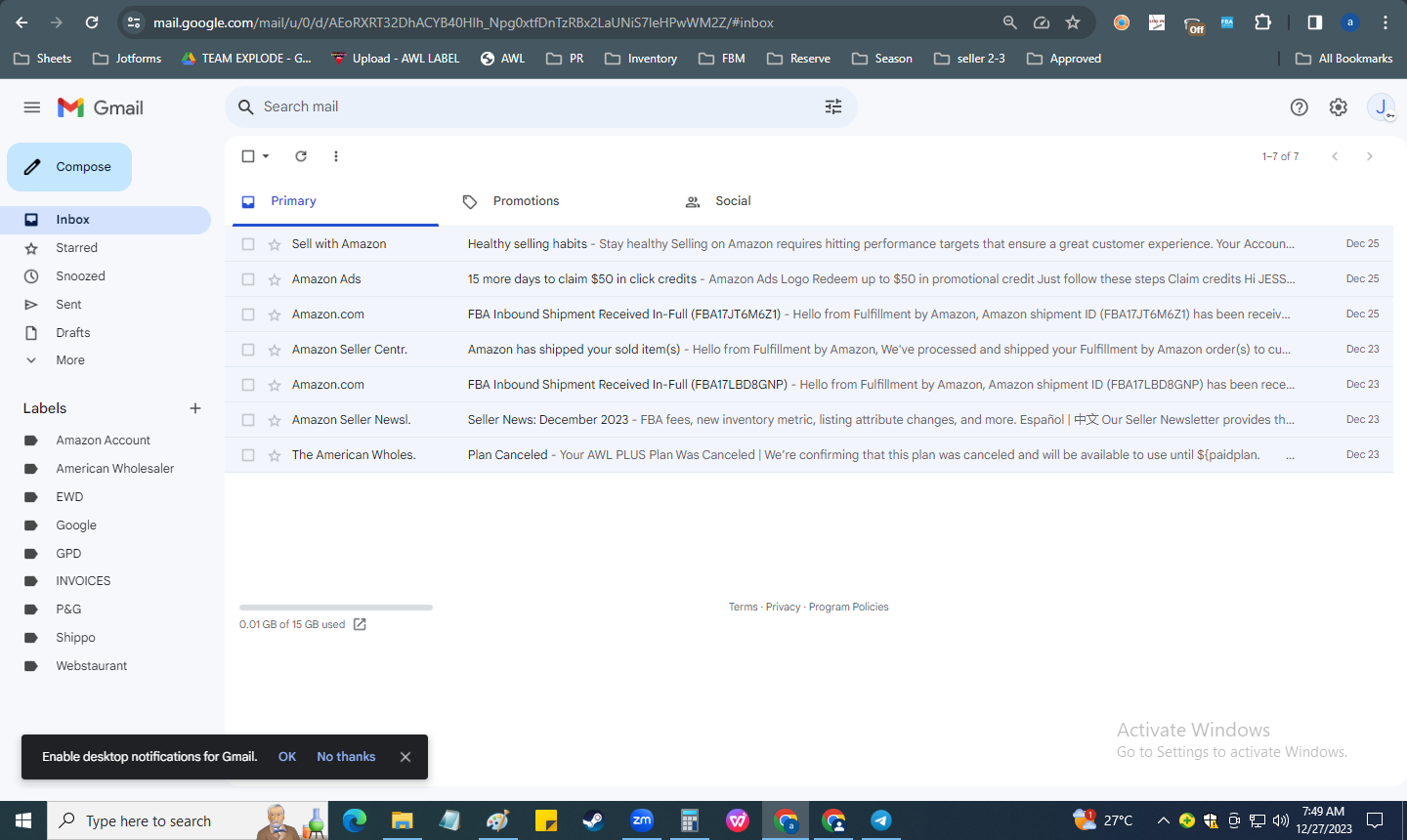
Task: Open Zoom from the taskbar
Action: [642, 820]
